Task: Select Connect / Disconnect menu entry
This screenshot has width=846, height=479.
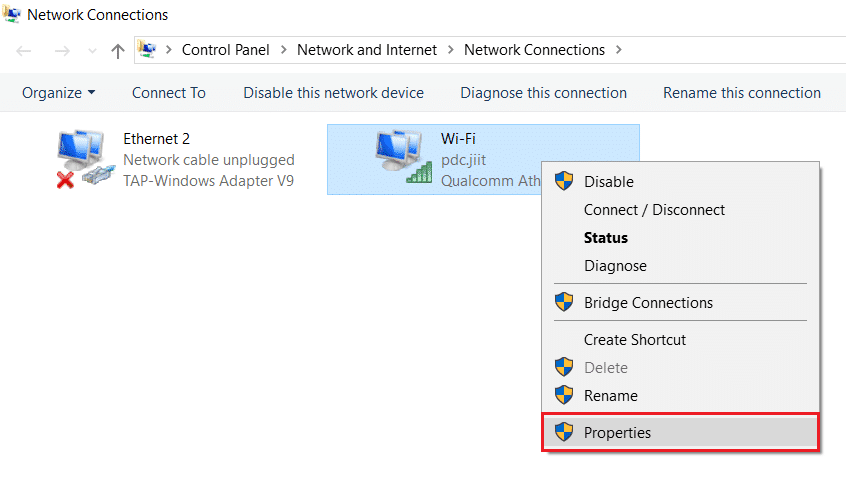Action: point(654,210)
